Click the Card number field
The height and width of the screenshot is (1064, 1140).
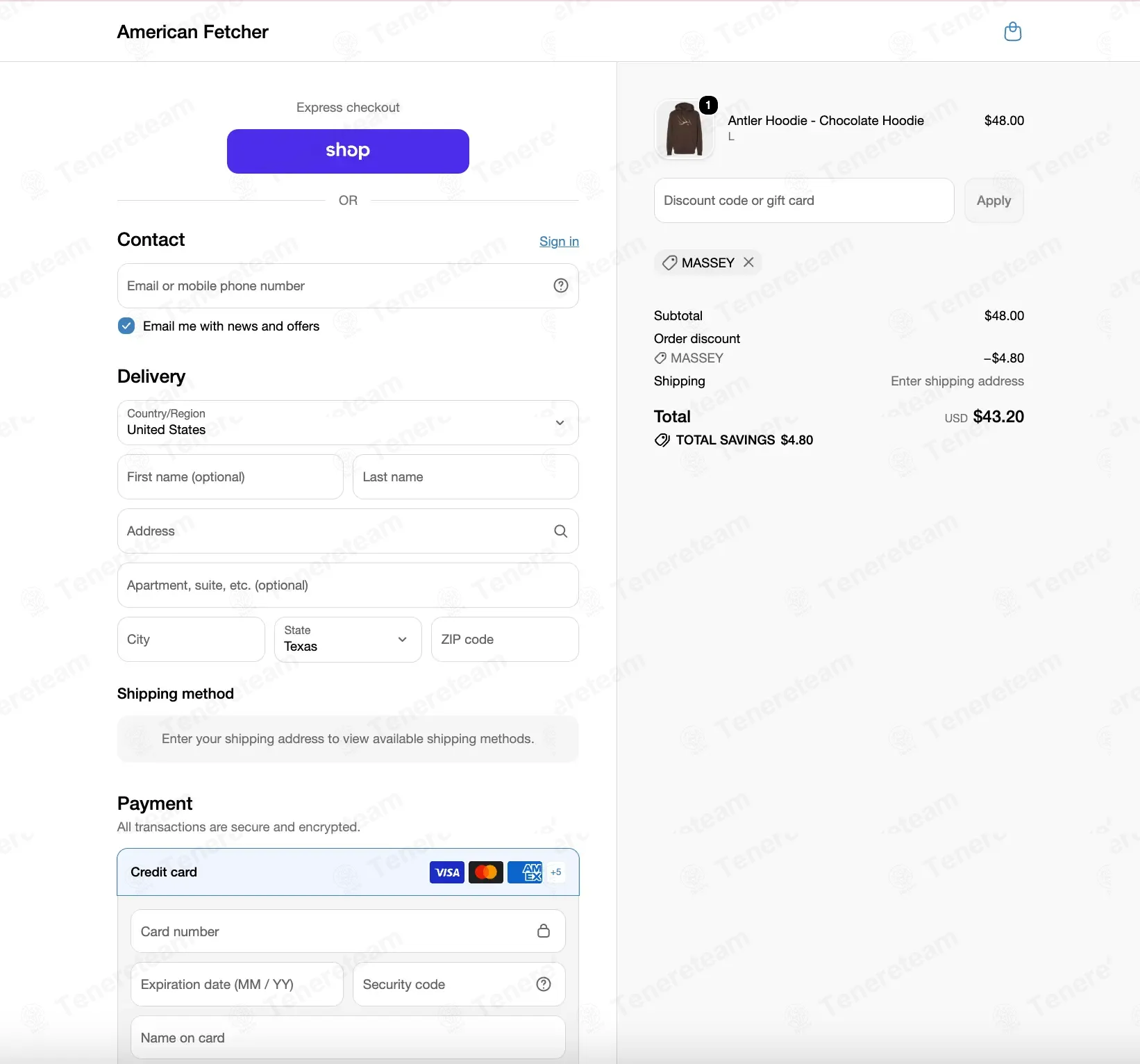[348, 931]
